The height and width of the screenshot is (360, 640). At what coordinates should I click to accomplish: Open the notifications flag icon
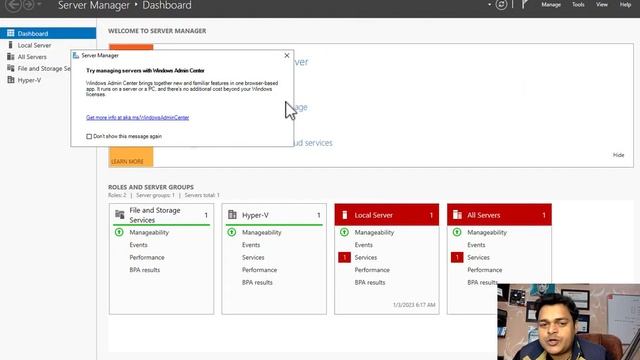[x=524, y=5]
